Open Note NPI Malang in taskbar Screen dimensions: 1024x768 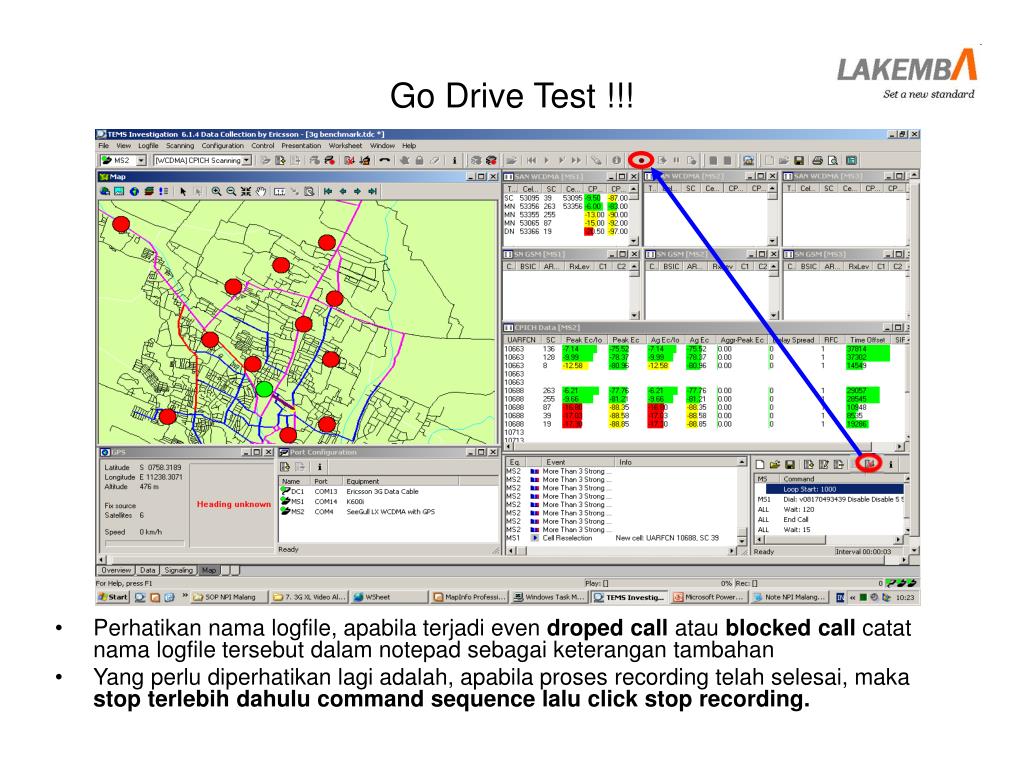[x=789, y=597]
